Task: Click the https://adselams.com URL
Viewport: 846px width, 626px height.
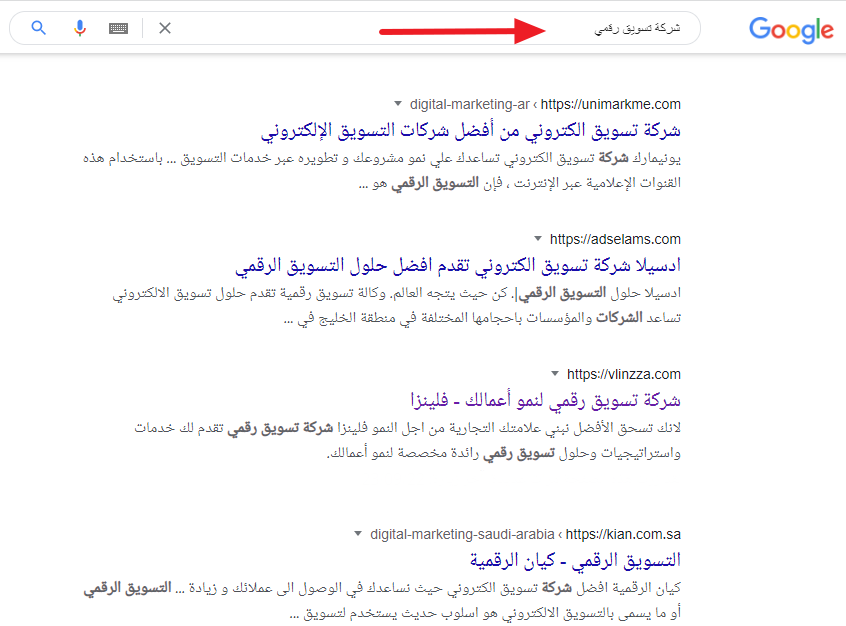Action: coord(614,239)
